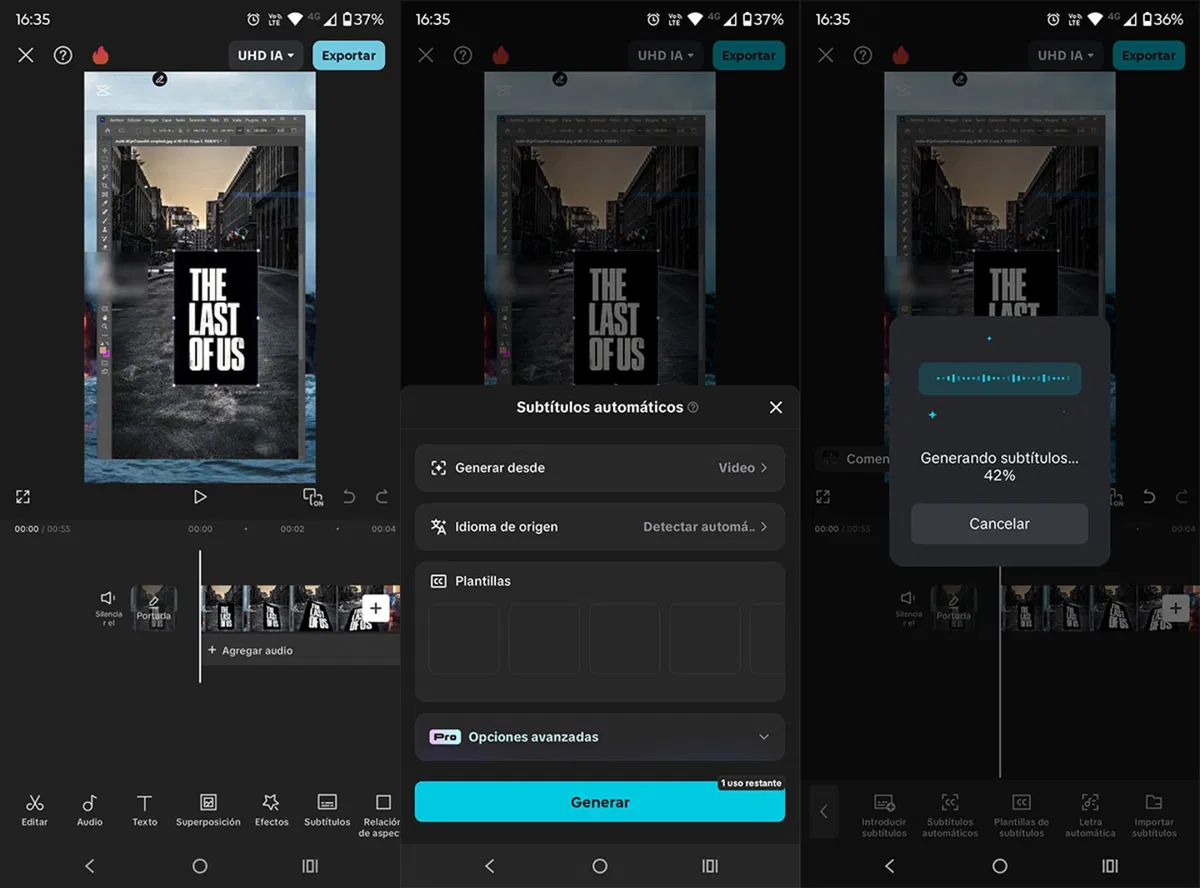The image size is (1200, 888).
Task: Open the help icon in the left screenshot
Action: coord(63,55)
